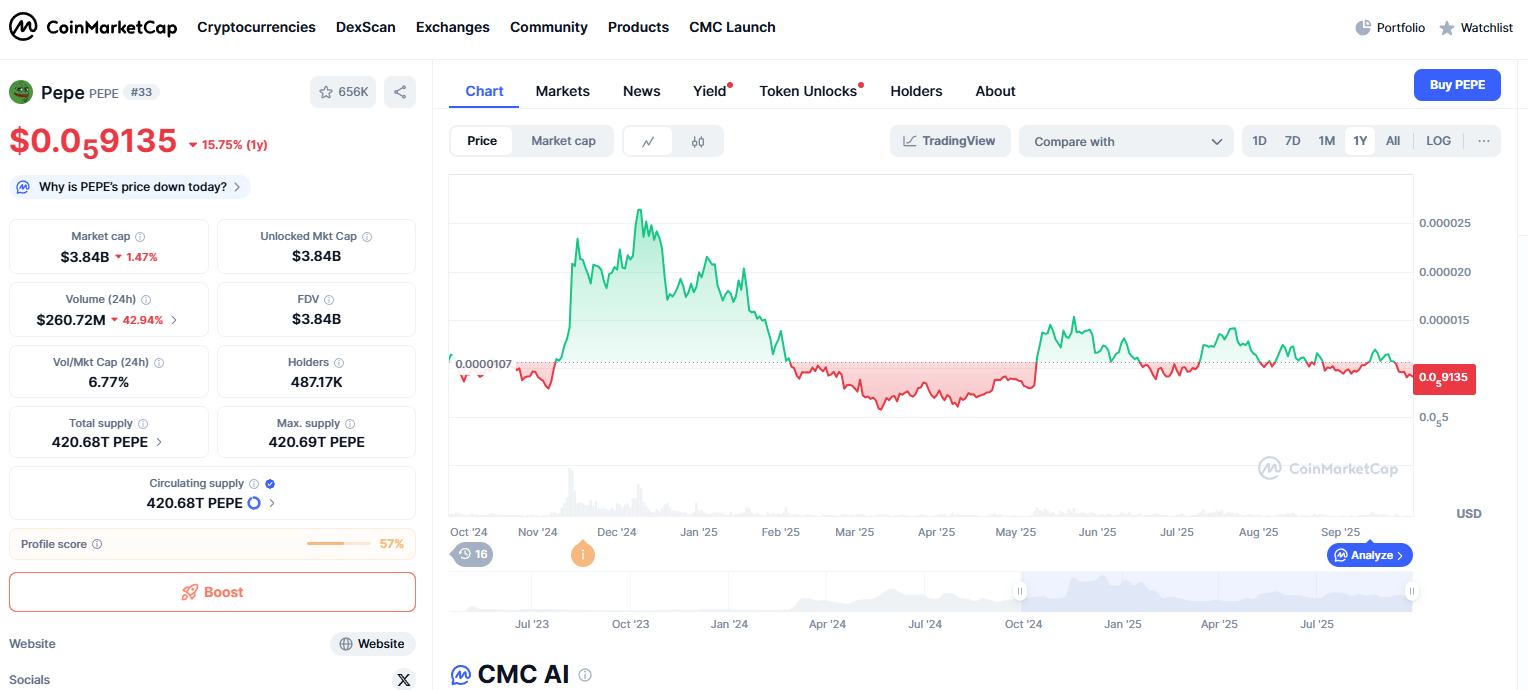Click the orange info event marker on the chart

point(582,553)
